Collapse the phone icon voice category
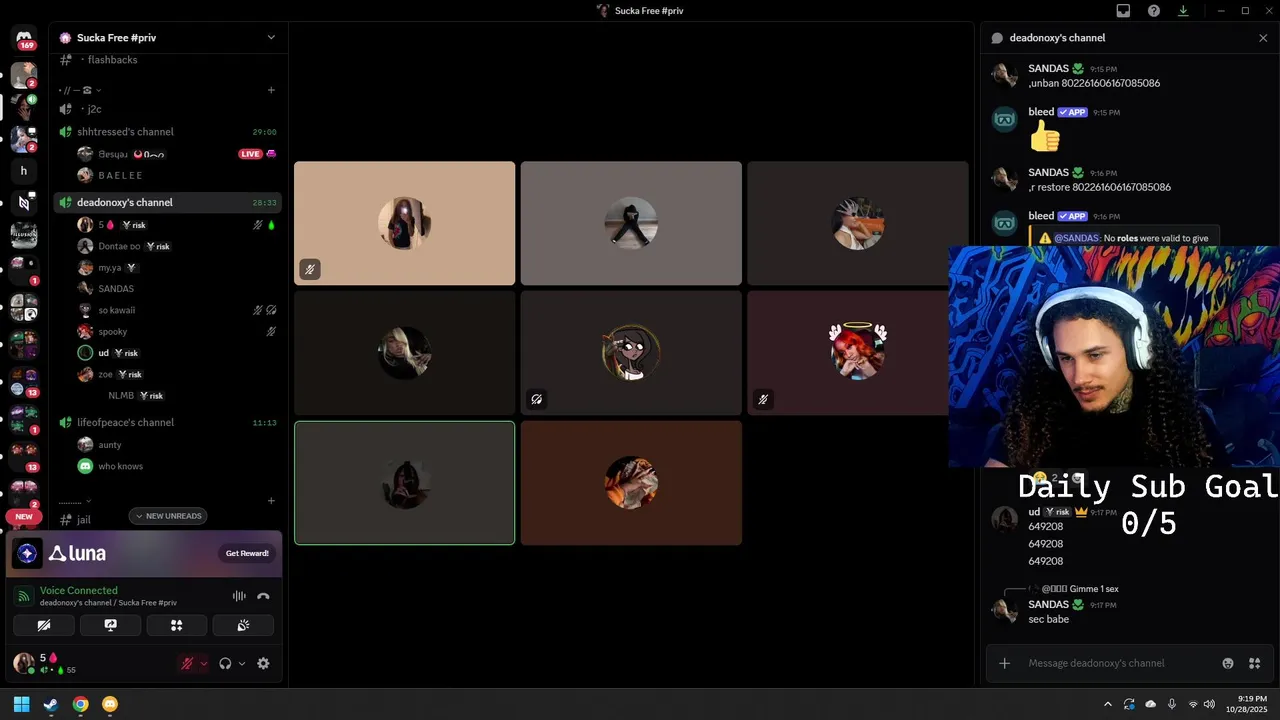This screenshot has height=720, width=1280. point(80,90)
